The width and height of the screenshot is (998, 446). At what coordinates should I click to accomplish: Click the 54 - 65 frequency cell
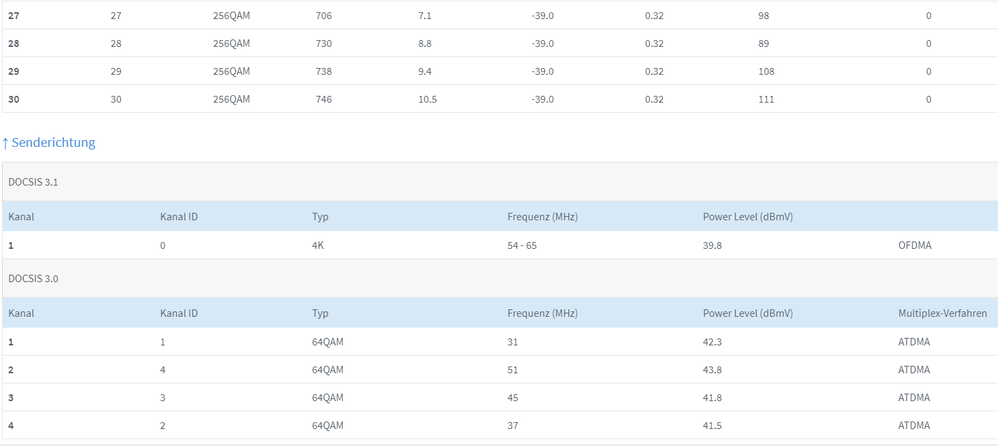(x=522, y=245)
